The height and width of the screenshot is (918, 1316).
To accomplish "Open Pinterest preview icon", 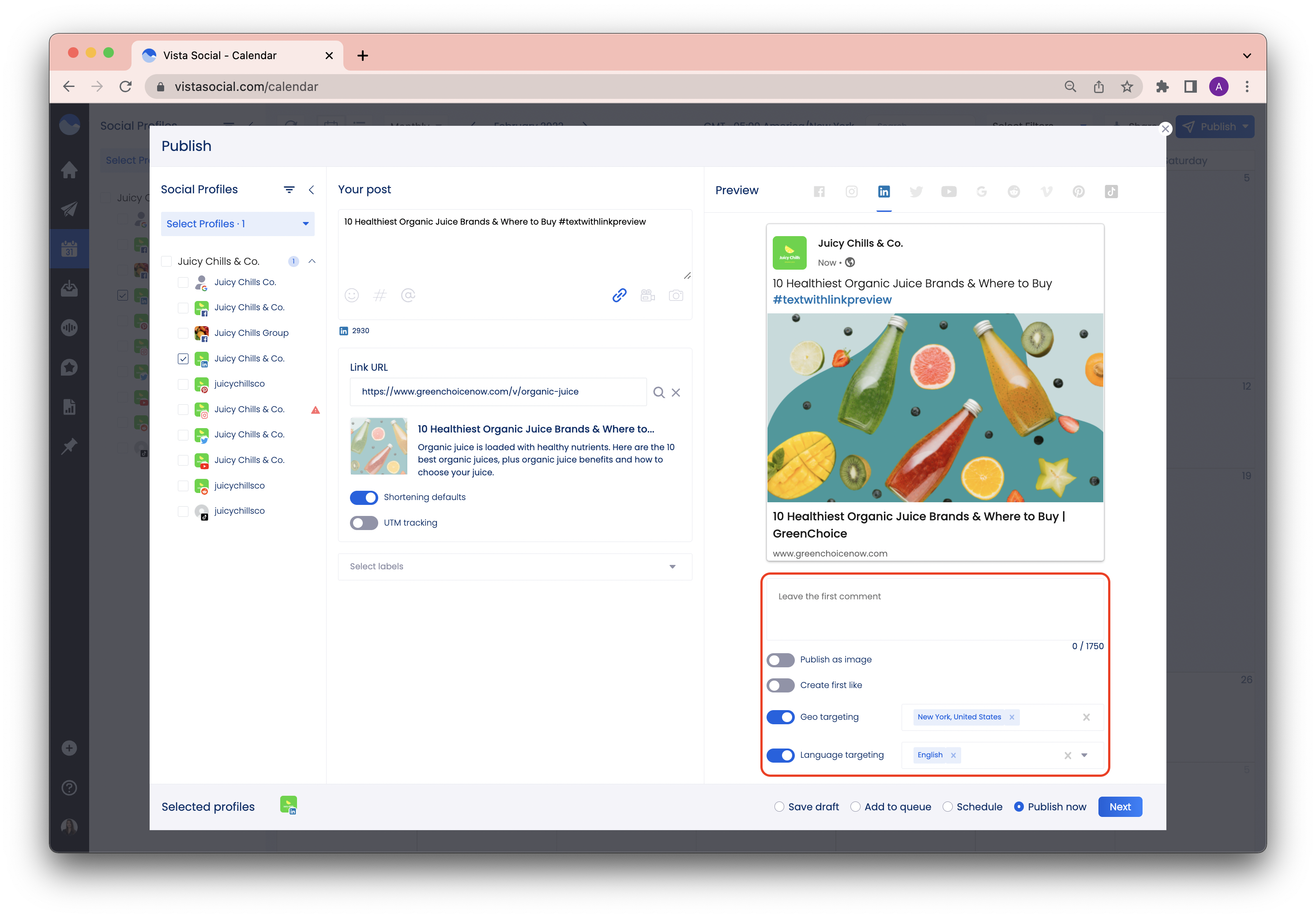I will click(1079, 192).
